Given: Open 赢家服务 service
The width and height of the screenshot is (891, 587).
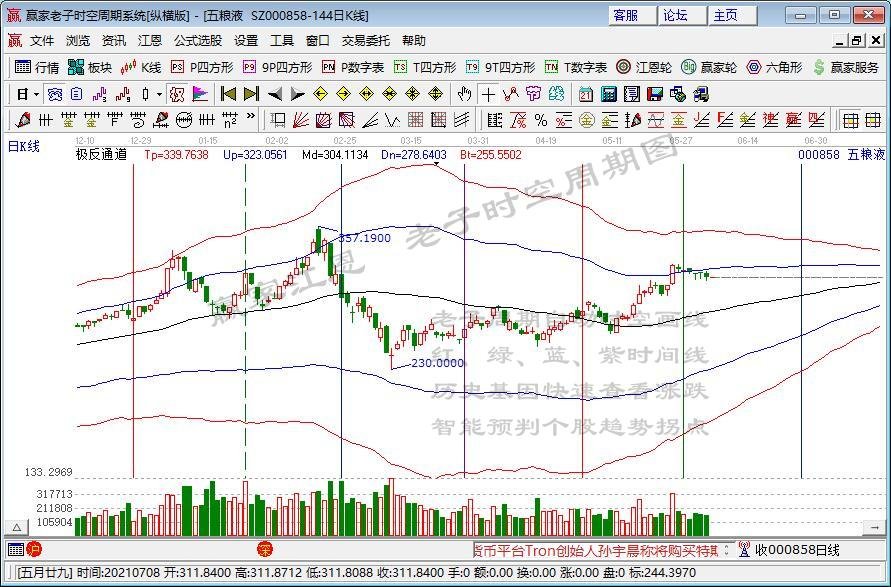Looking at the screenshot, I should click(846, 68).
